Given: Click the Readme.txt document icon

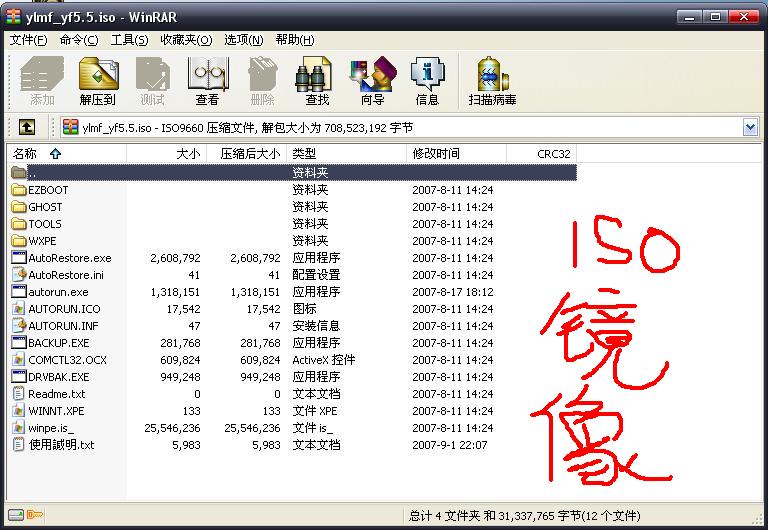Looking at the screenshot, I should pyautogui.click(x=19, y=394).
